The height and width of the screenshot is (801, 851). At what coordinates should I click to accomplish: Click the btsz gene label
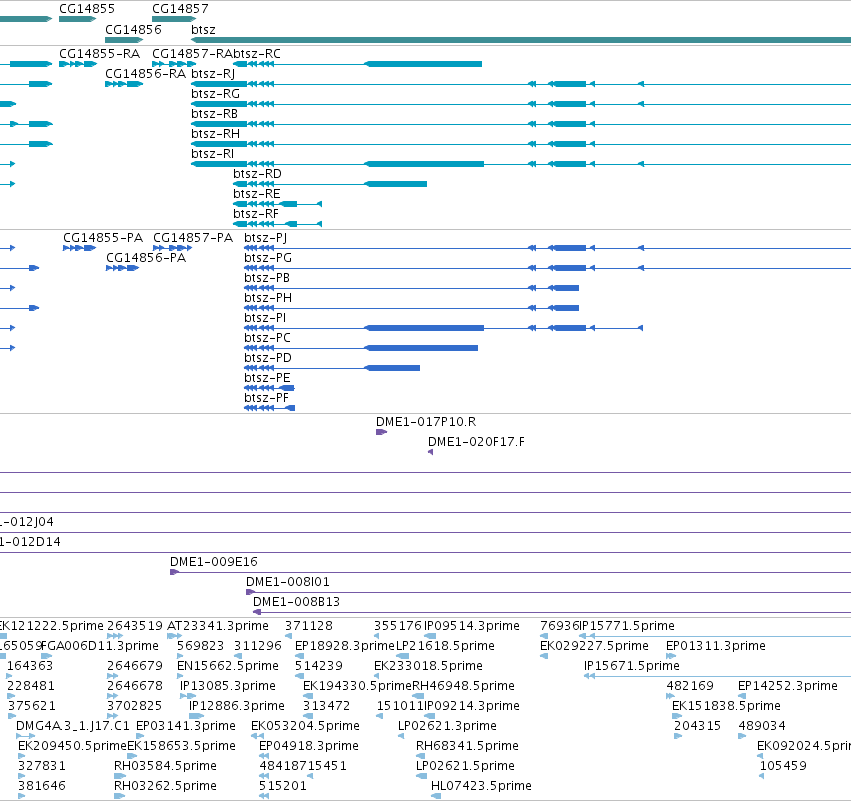204,29
